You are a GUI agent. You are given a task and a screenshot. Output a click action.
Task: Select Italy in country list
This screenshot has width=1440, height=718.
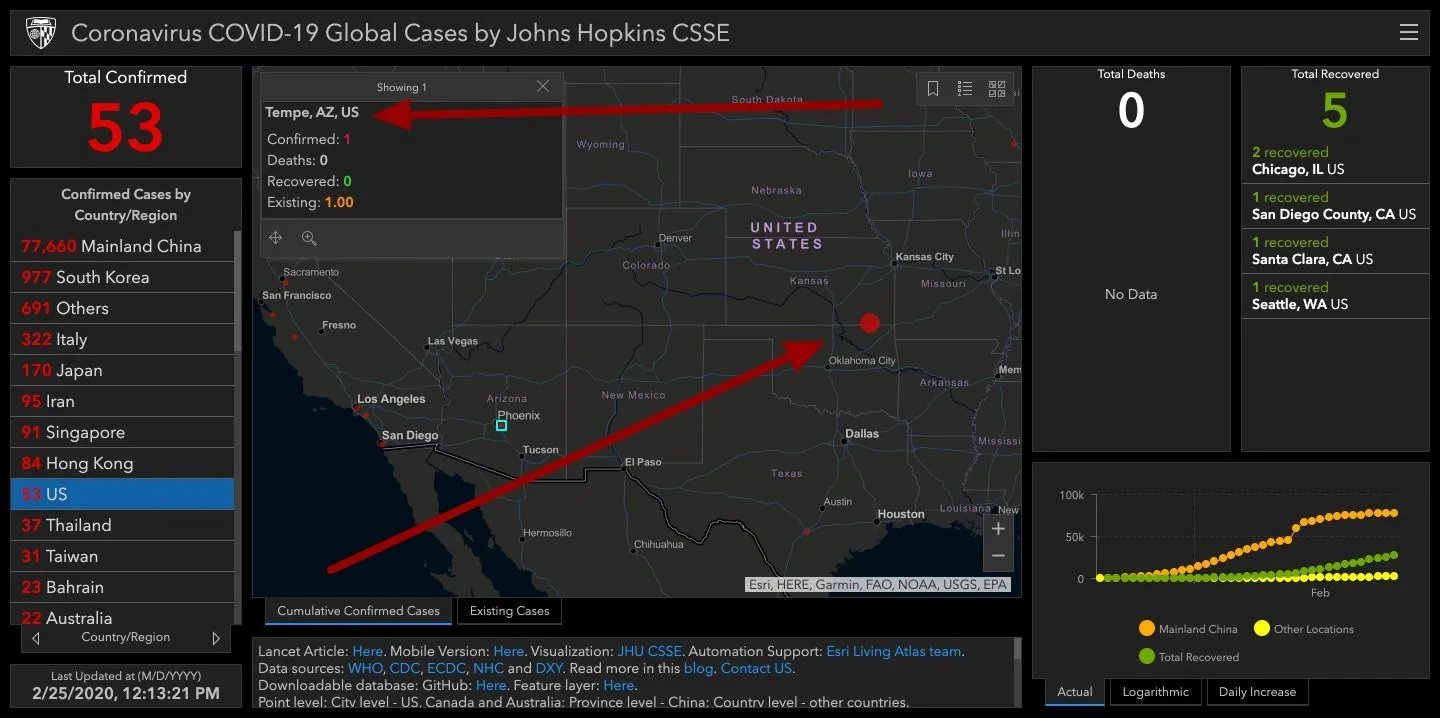tap(122, 339)
